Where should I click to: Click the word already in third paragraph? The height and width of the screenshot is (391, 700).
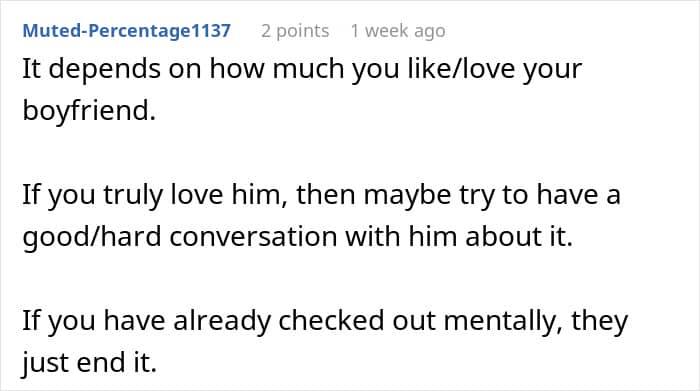point(222,321)
